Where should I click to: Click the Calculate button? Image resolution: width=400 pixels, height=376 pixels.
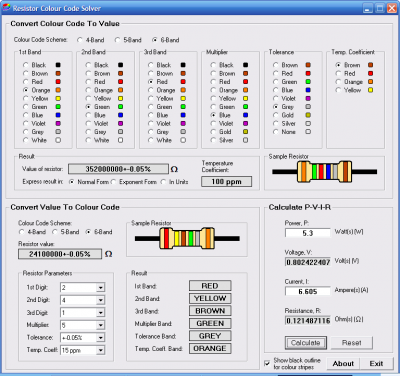(306, 343)
